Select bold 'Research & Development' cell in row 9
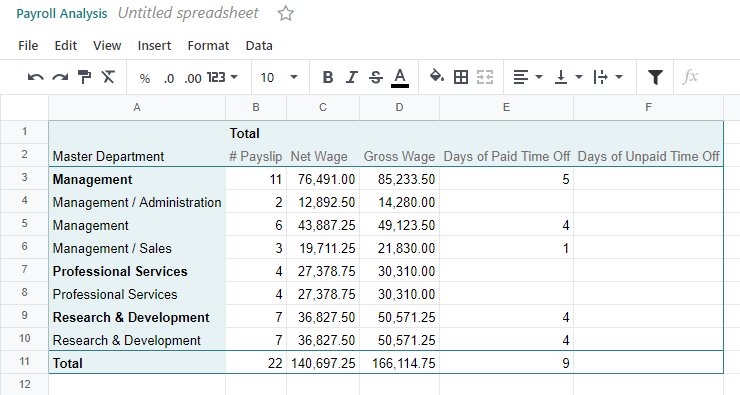The height and width of the screenshot is (395, 740). tap(137, 317)
